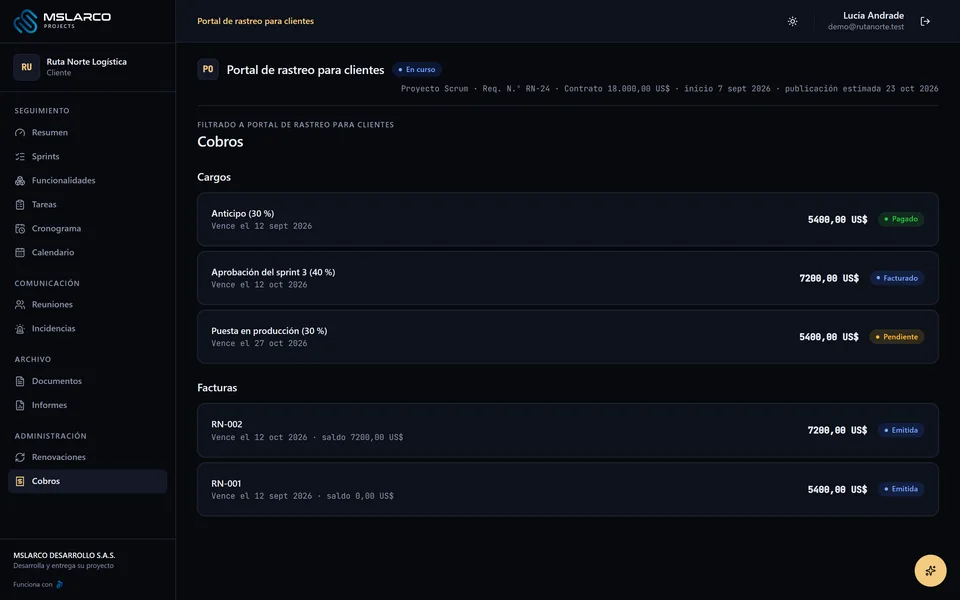Click the Cobros receipt icon
This screenshot has height=600, width=960.
point(20,481)
